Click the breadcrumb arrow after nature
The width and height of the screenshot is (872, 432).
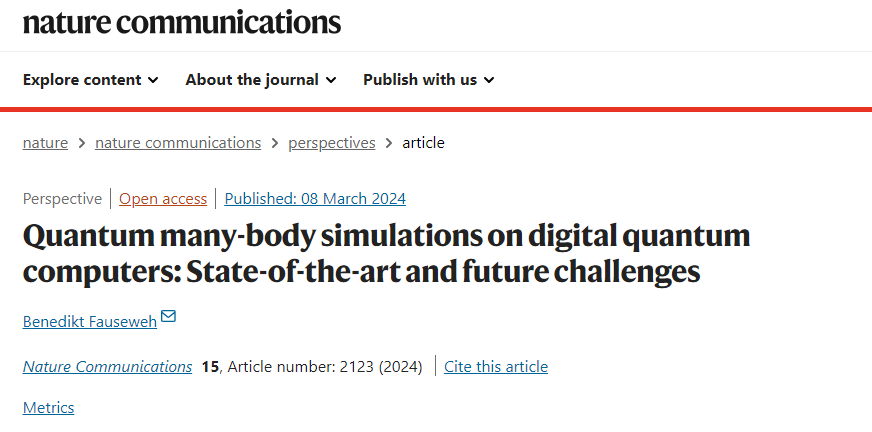click(82, 143)
